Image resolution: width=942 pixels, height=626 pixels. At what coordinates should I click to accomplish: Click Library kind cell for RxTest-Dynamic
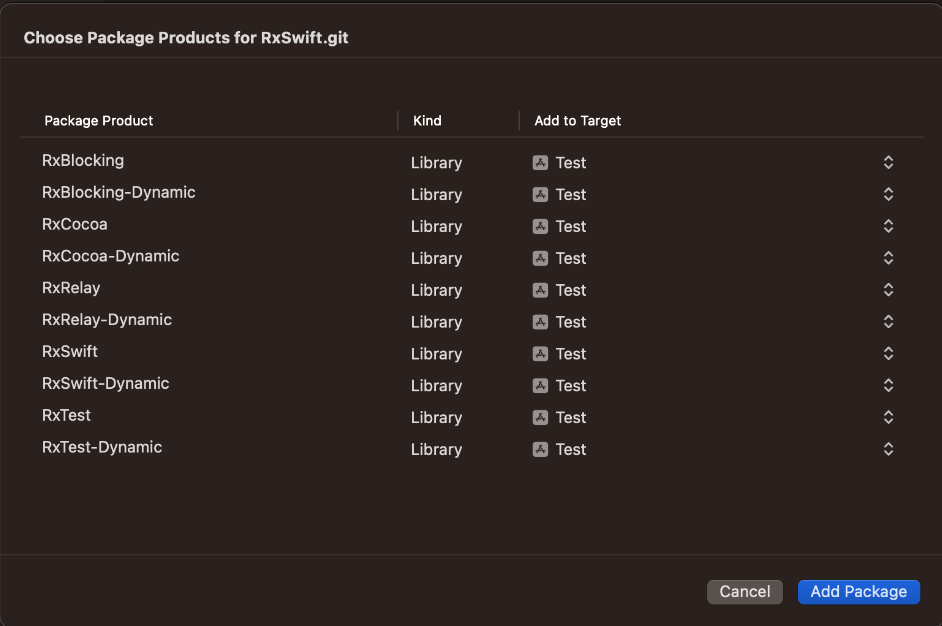[436, 449]
